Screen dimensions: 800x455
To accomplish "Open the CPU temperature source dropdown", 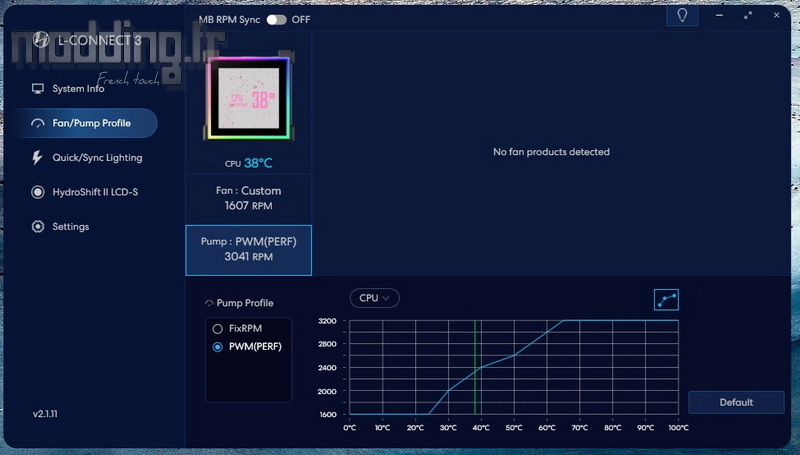I will click(375, 297).
